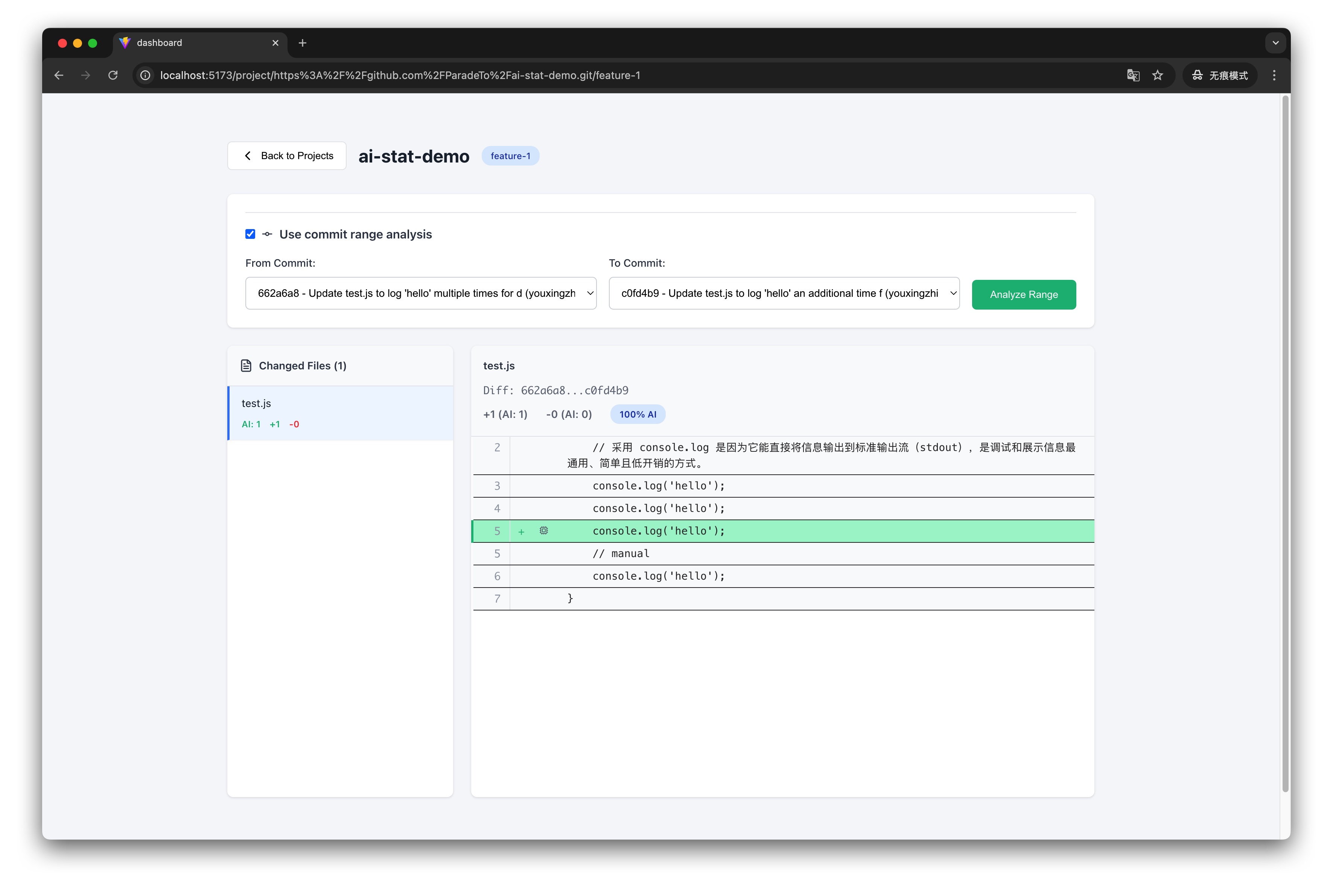
Task: Reload the current page
Action: (x=113, y=75)
